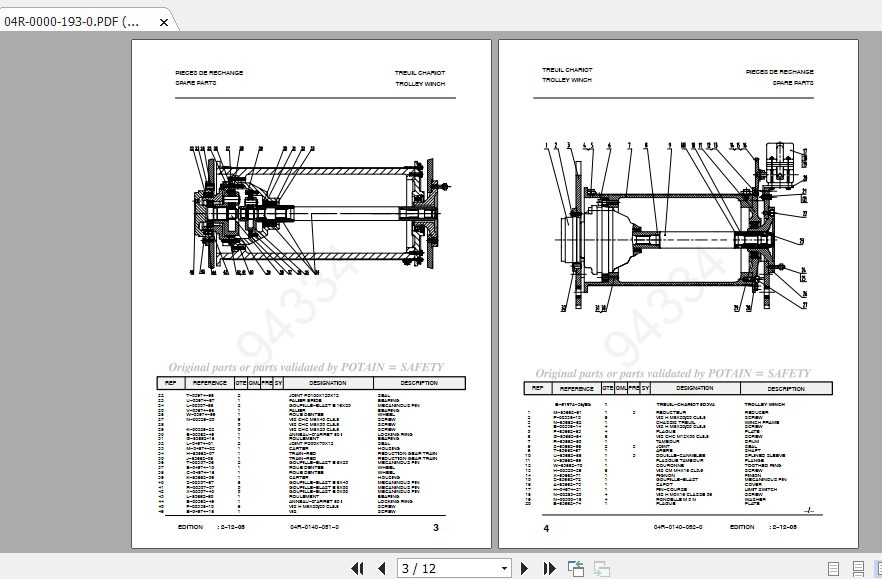Toggle the facing pages layout mode

[877, 568]
